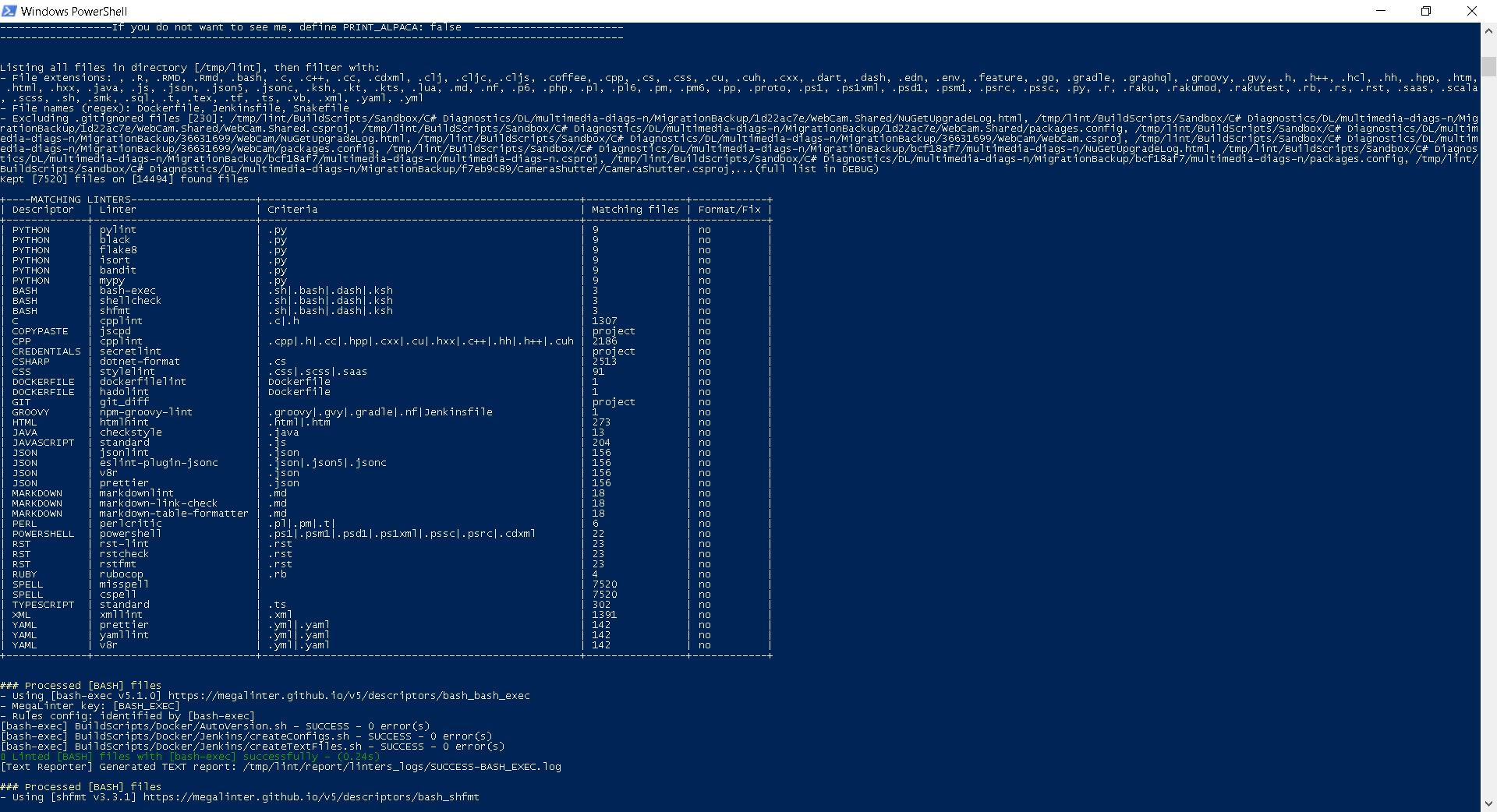Click the 'JAVASCRIPT' descriptor cell
1497x812 pixels.
(x=43, y=443)
